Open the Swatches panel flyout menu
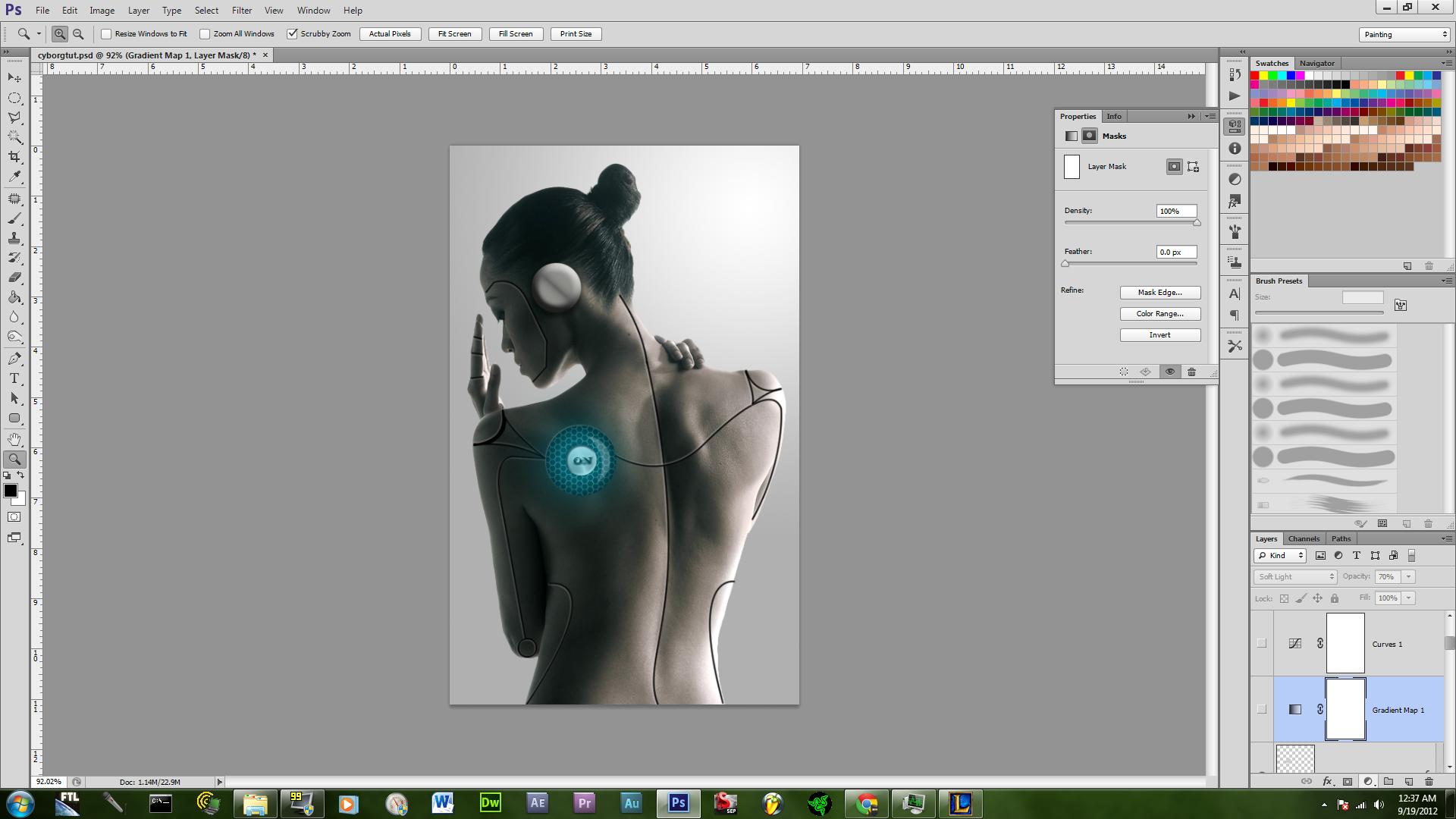Screen dimensions: 1456x819 click(1445, 63)
